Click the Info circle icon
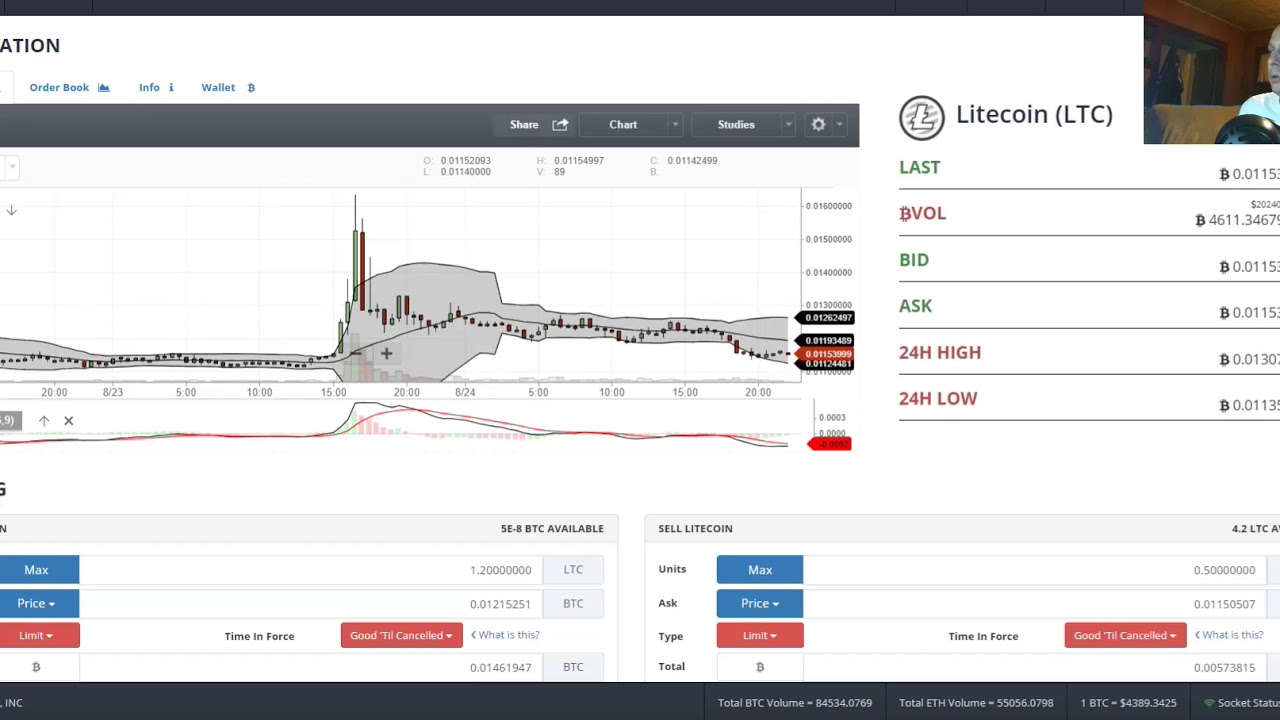The height and width of the screenshot is (720, 1280). pos(170,87)
